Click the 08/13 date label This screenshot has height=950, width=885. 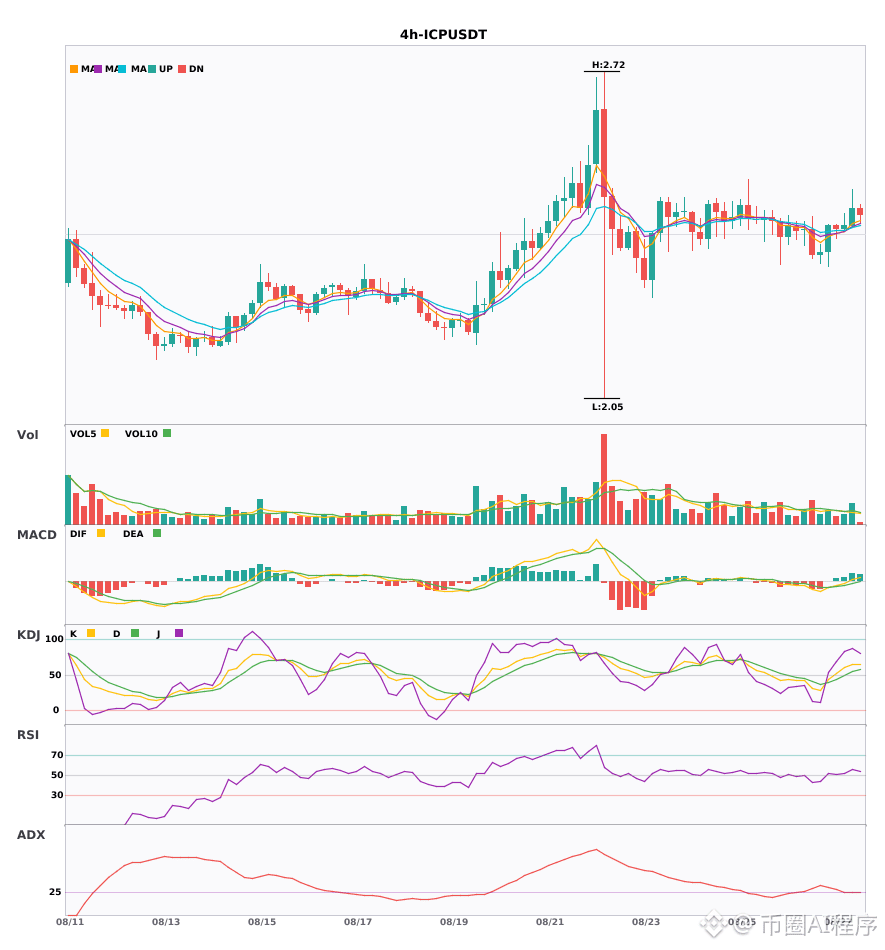click(166, 922)
